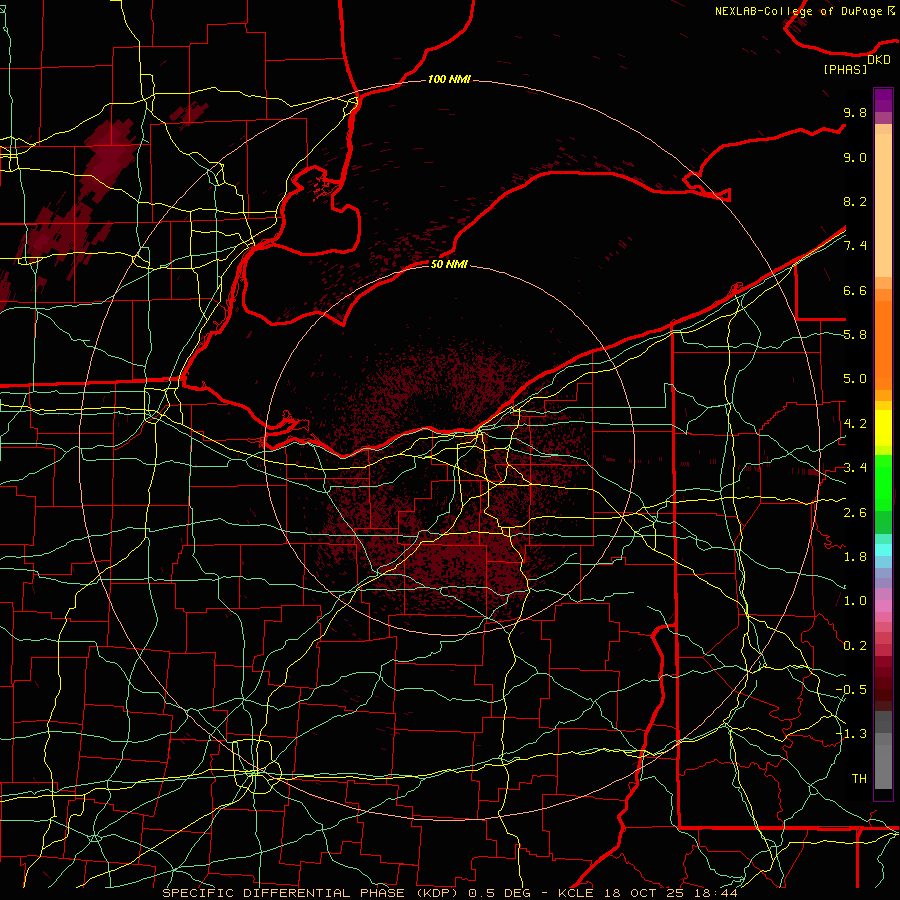Image resolution: width=900 pixels, height=900 pixels.
Task: Click the 1.8 color scale value
Action: tap(855, 557)
